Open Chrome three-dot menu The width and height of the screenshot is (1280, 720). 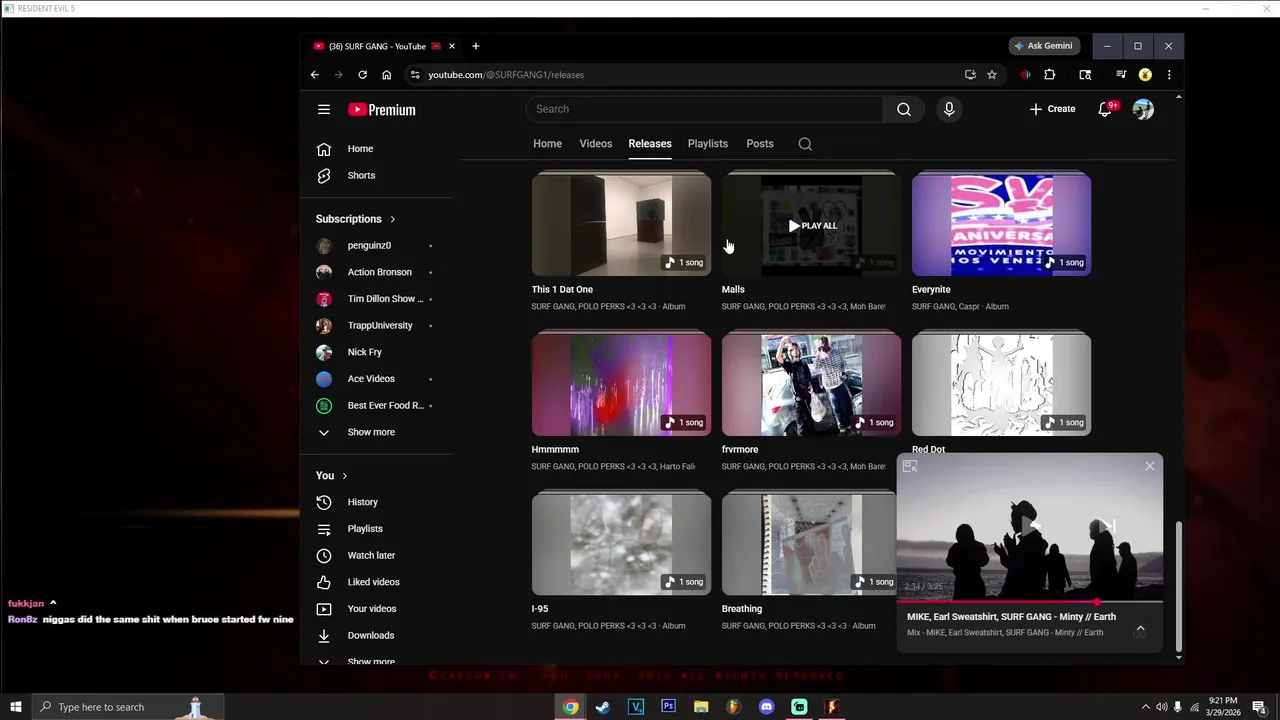point(1169,75)
